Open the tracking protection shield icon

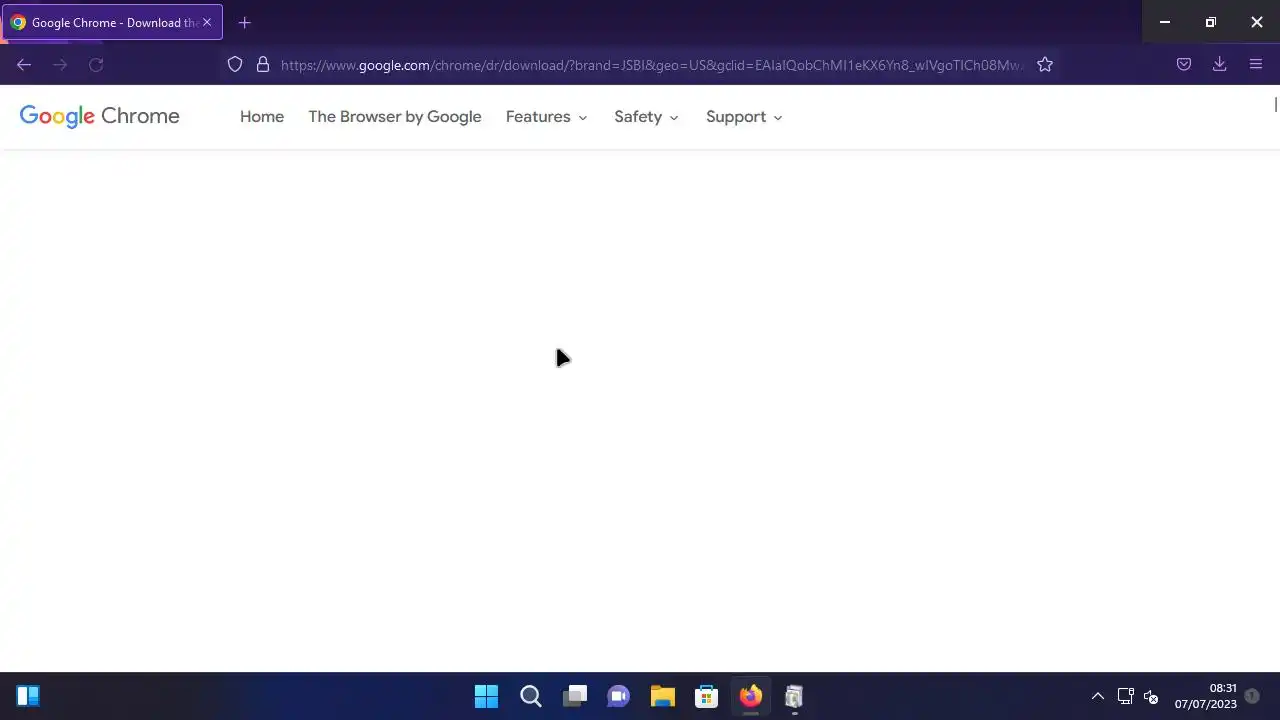[x=235, y=64]
